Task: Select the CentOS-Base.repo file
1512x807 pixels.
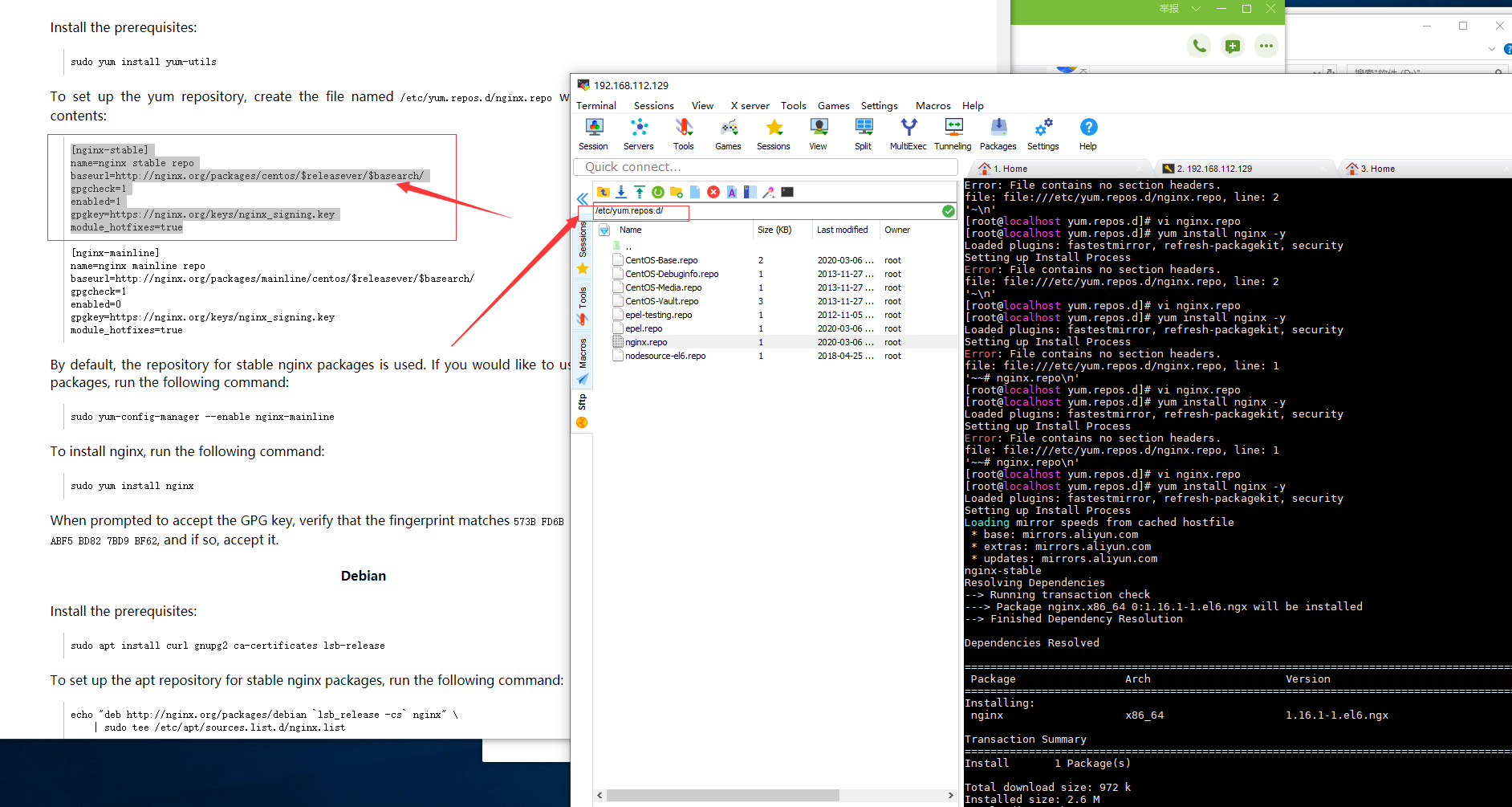Action: [661, 260]
